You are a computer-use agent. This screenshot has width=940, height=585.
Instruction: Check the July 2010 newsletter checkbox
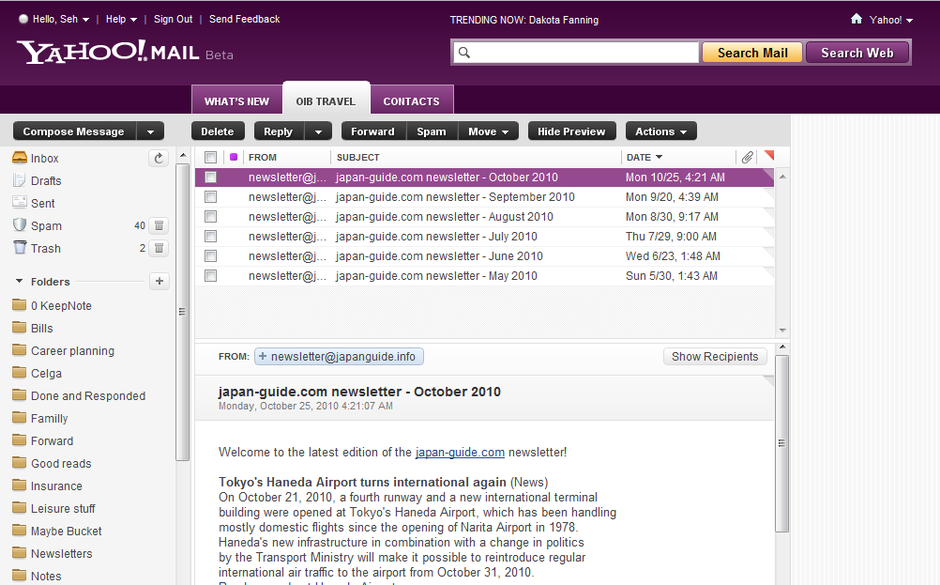tap(210, 236)
